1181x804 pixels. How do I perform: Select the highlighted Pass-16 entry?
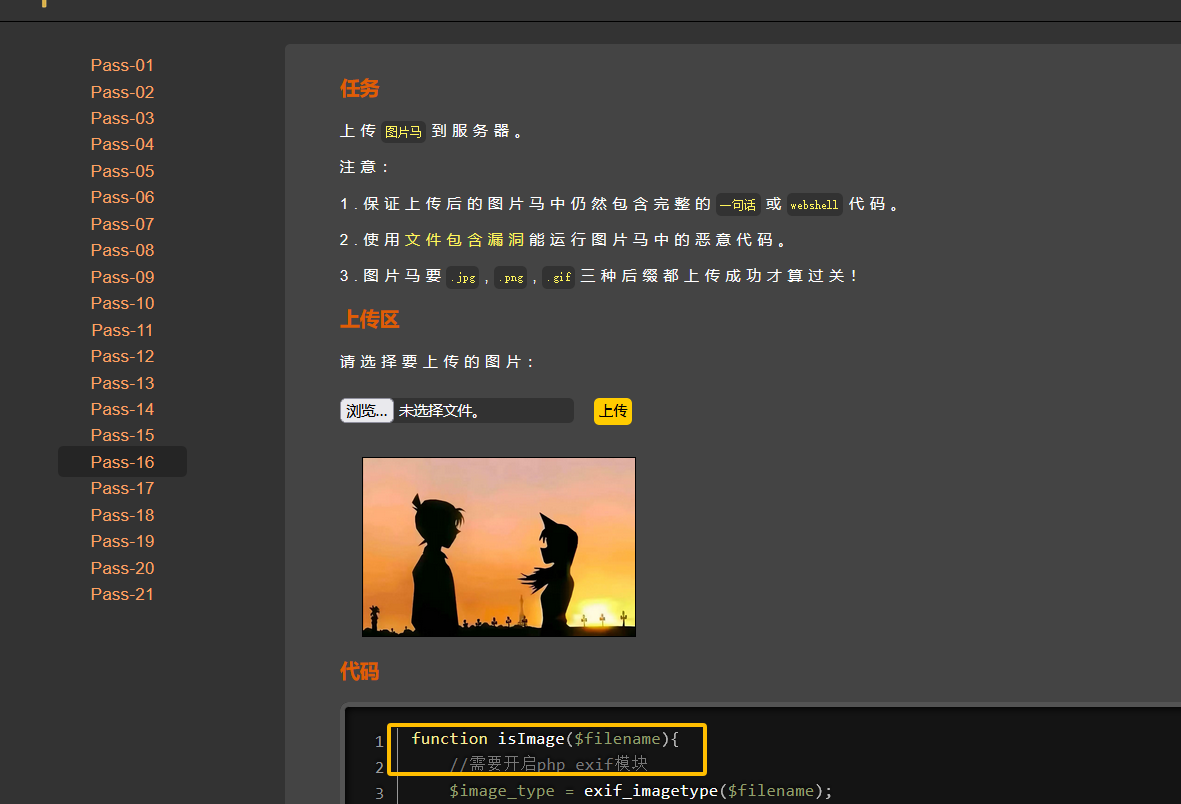[122, 462]
